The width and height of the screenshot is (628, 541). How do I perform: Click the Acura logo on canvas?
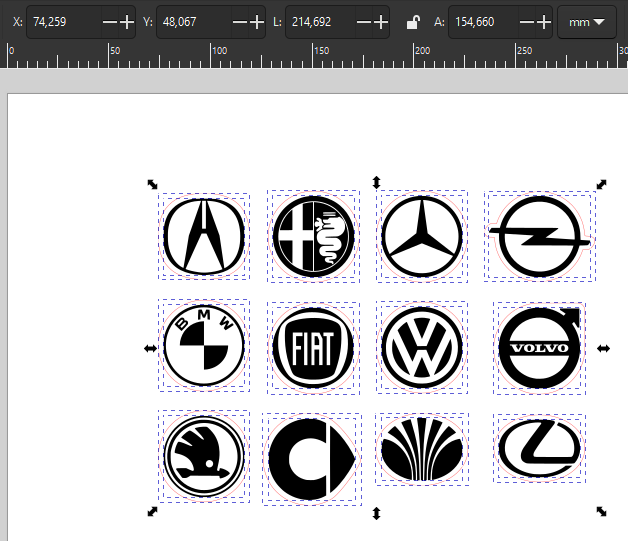point(204,236)
